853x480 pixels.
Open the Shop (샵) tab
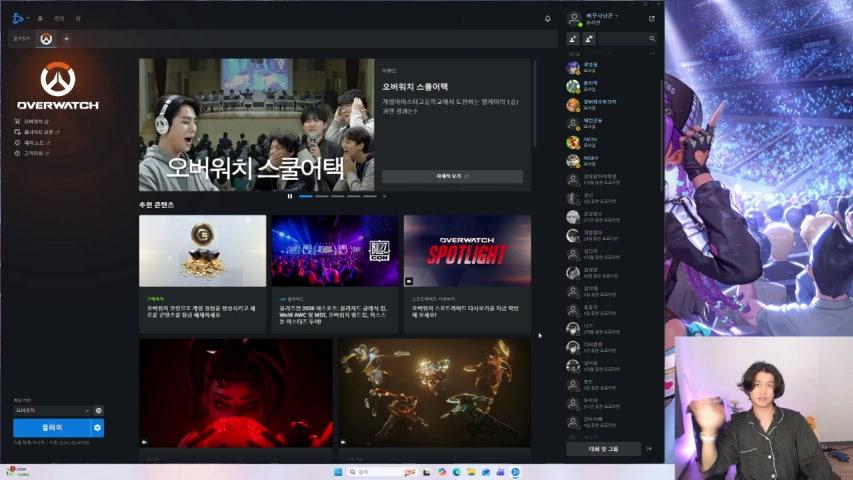pyautogui.click(x=78, y=19)
